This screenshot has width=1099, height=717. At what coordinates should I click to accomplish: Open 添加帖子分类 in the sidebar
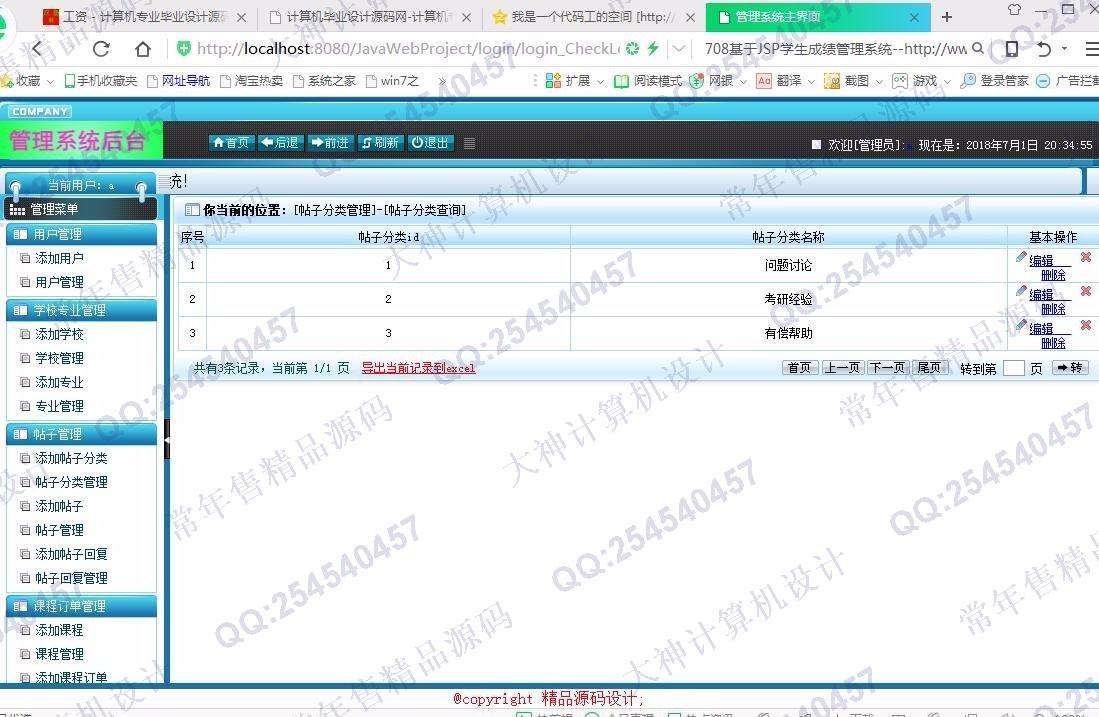point(71,458)
